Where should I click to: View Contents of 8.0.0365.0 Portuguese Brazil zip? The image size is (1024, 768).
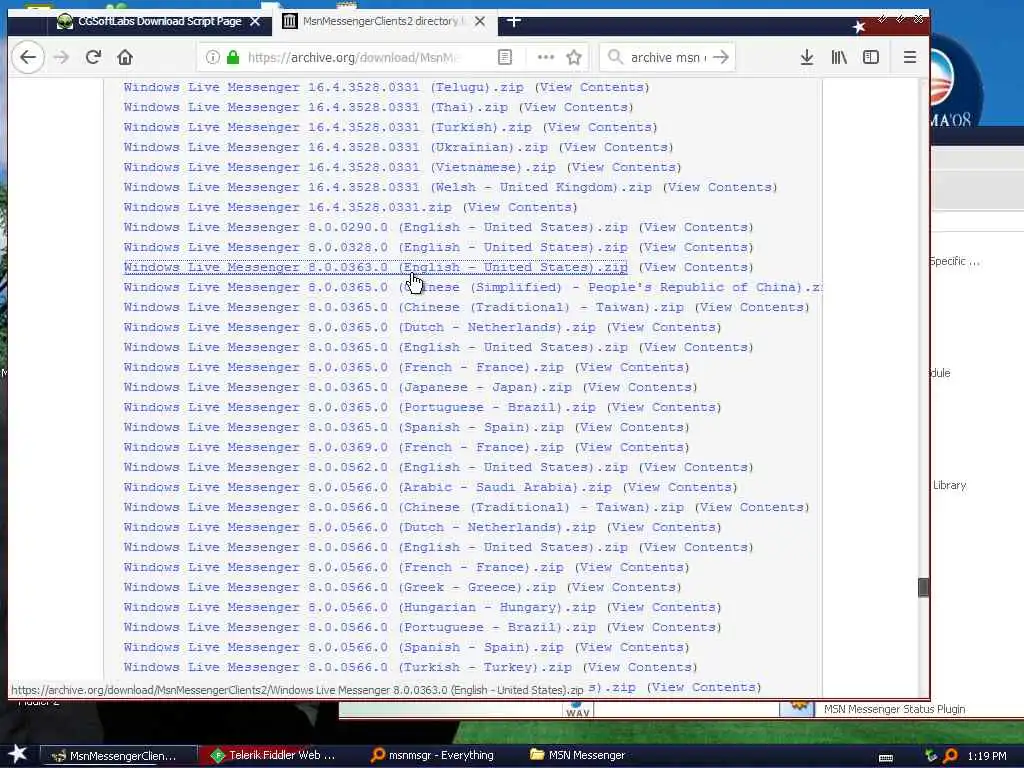pos(664,407)
